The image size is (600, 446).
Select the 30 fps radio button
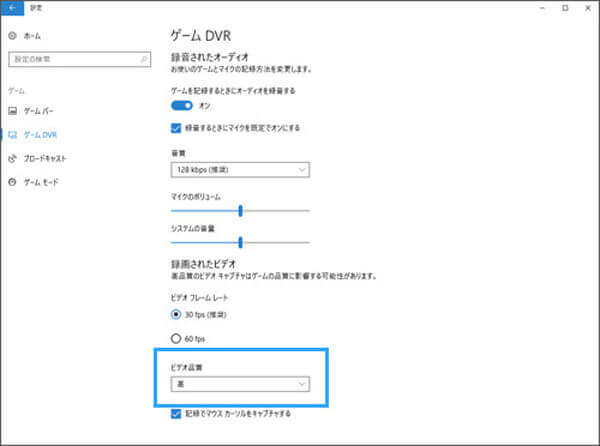pos(176,315)
